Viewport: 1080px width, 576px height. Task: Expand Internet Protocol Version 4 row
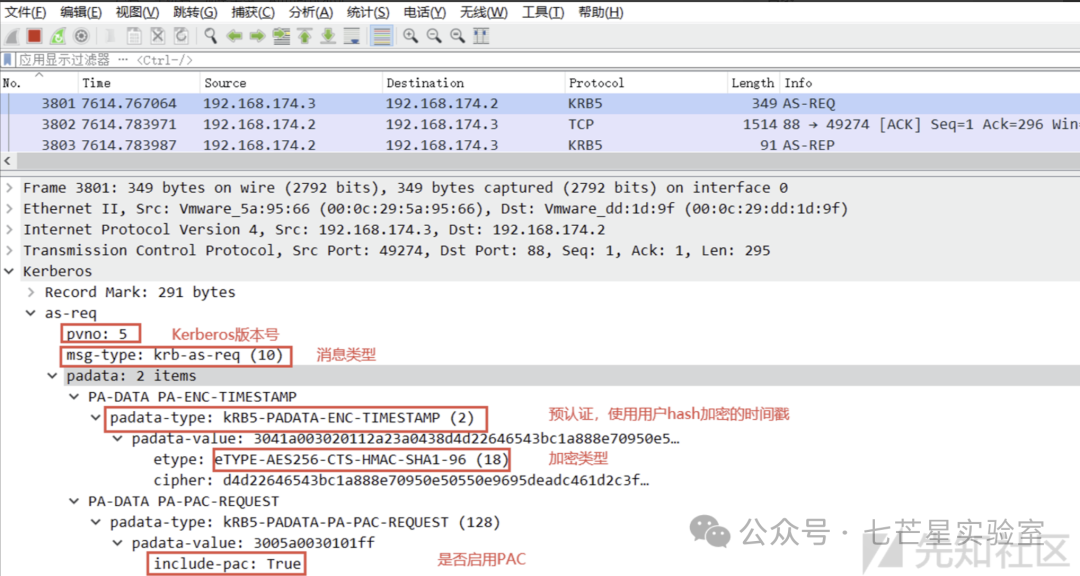pos(9,229)
